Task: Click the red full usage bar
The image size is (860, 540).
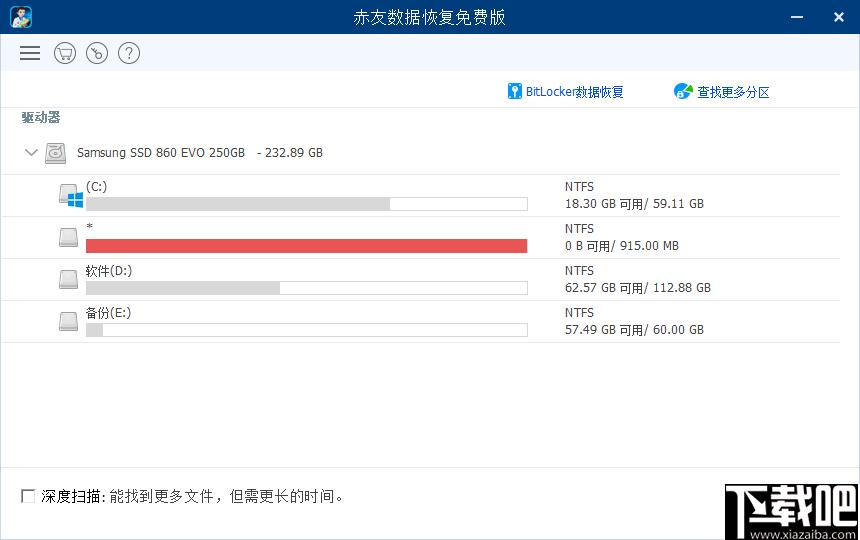Action: click(307, 246)
